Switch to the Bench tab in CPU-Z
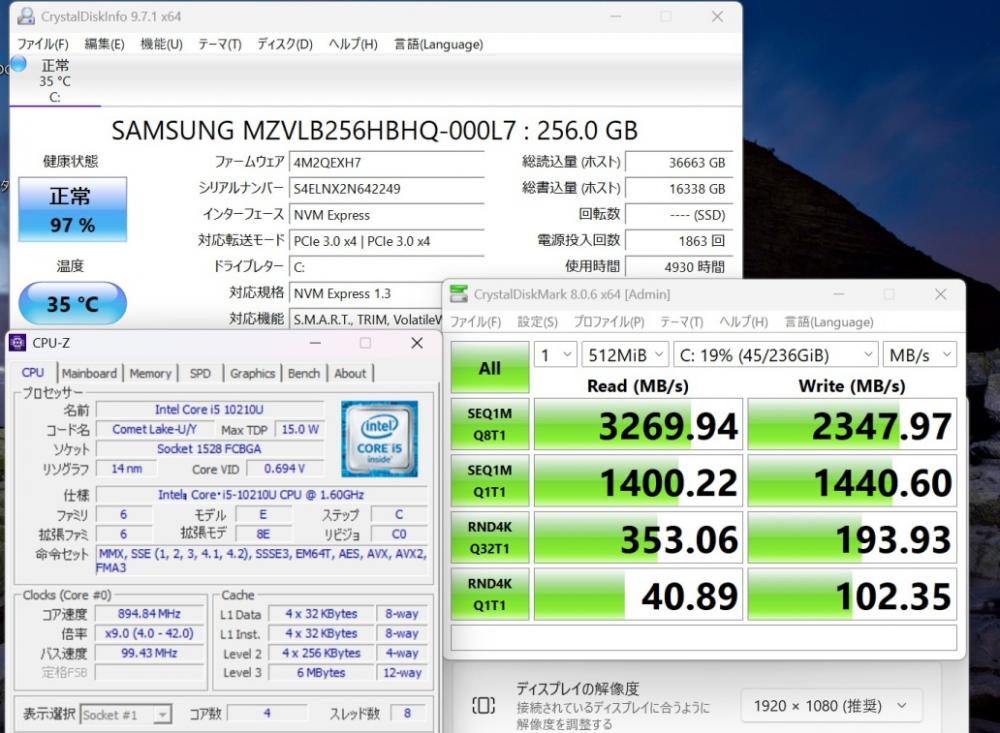 [x=304, y=373]
